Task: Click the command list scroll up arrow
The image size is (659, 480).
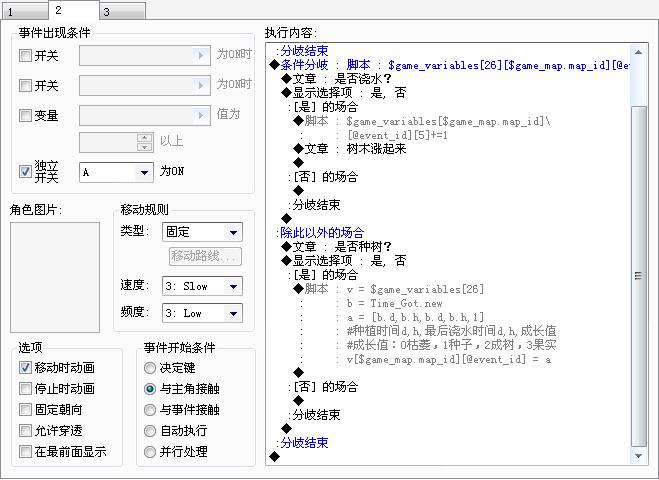Action: click(638, 53)
